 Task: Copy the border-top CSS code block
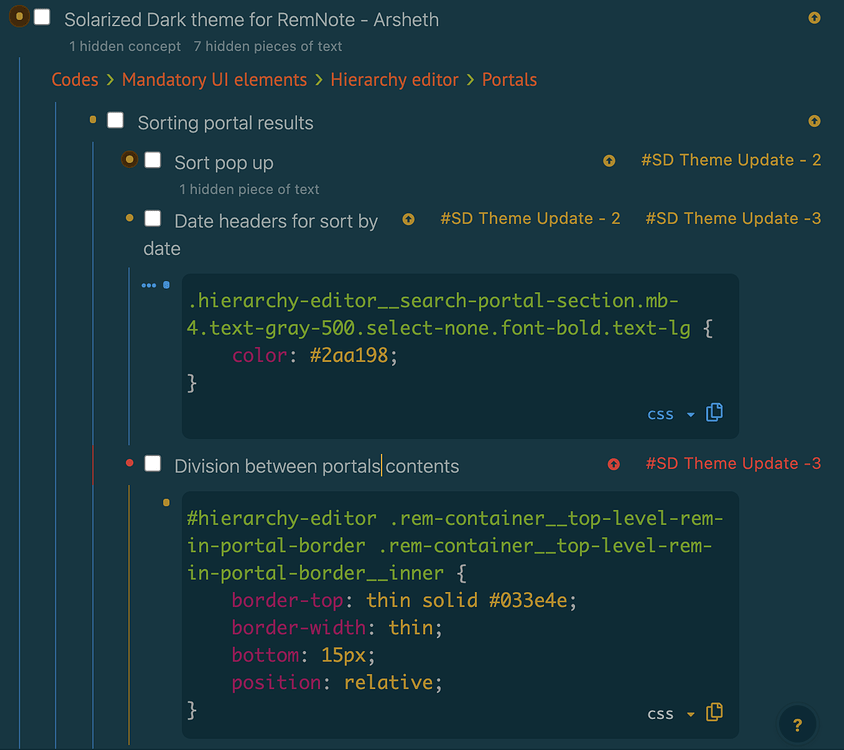(x=714, y=713)
